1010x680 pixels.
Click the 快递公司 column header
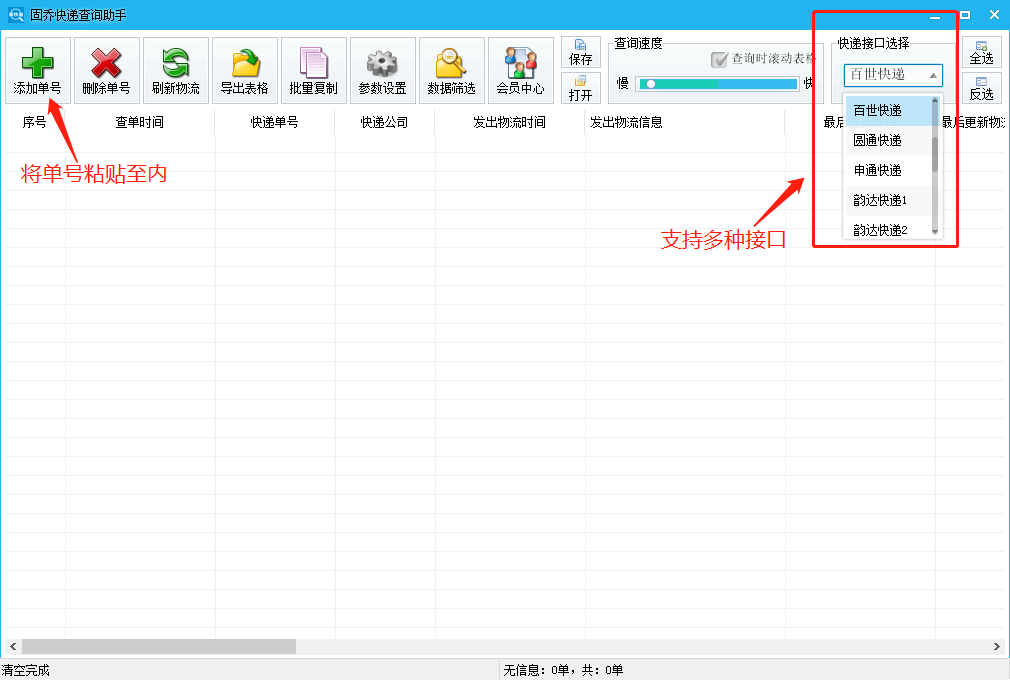pos(384,122)
